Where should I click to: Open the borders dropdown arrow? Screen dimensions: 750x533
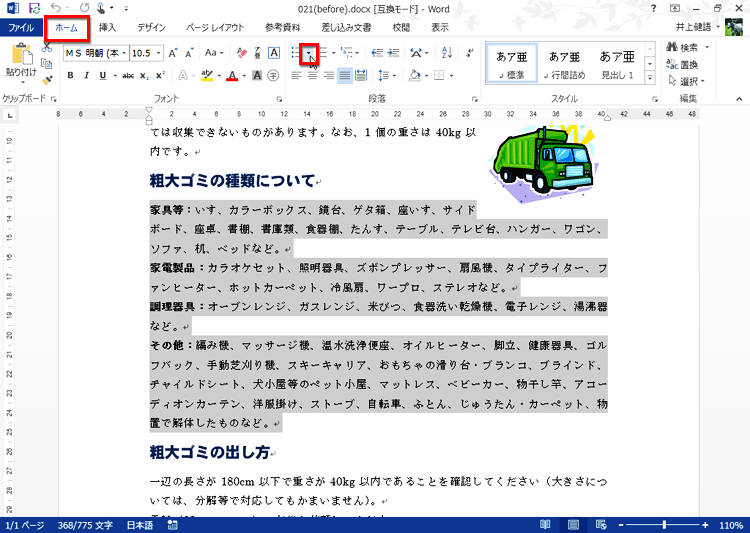tap(451, 76)
